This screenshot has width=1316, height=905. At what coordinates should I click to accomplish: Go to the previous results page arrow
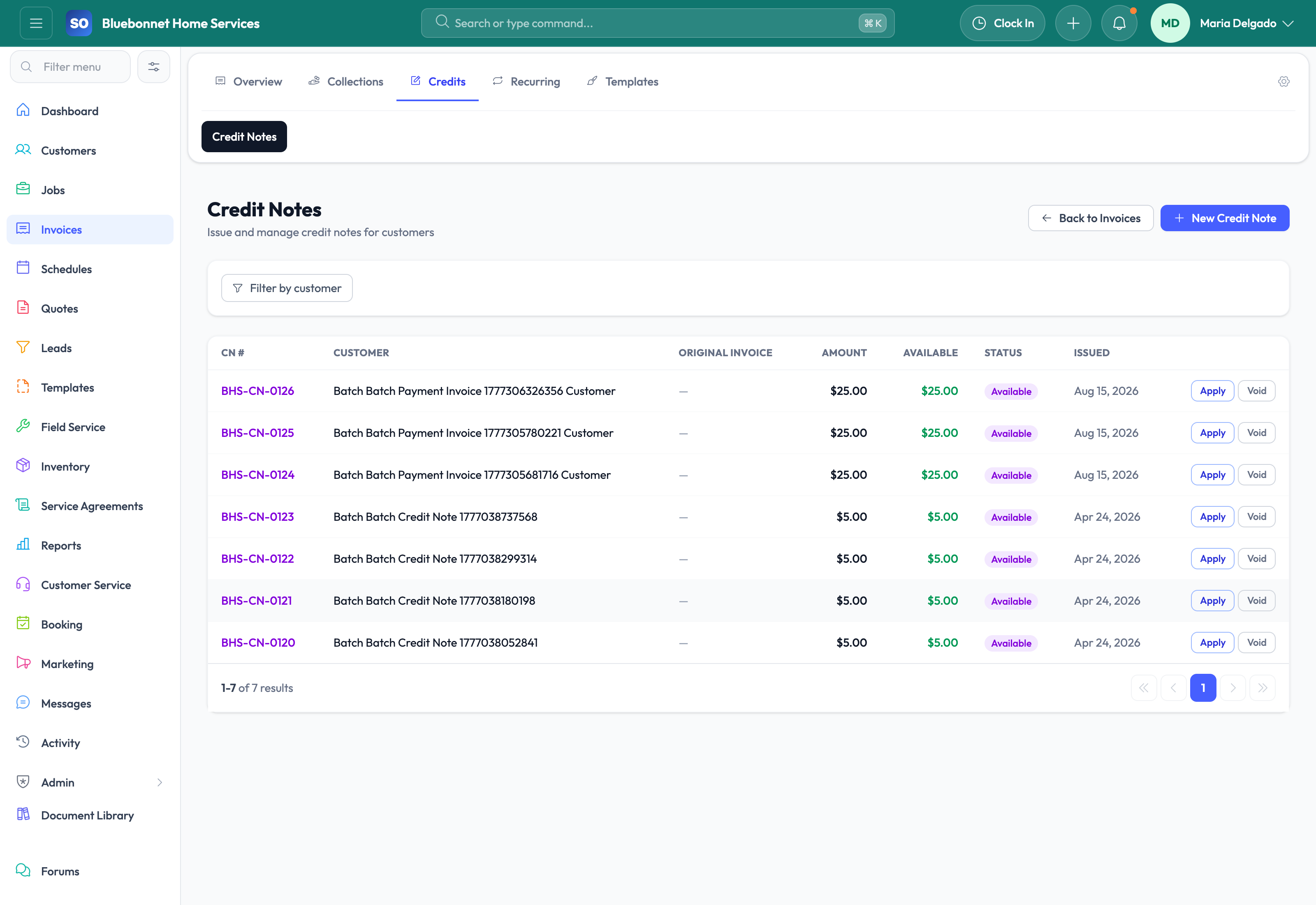pyautogui.click(x=1173, y=688)
